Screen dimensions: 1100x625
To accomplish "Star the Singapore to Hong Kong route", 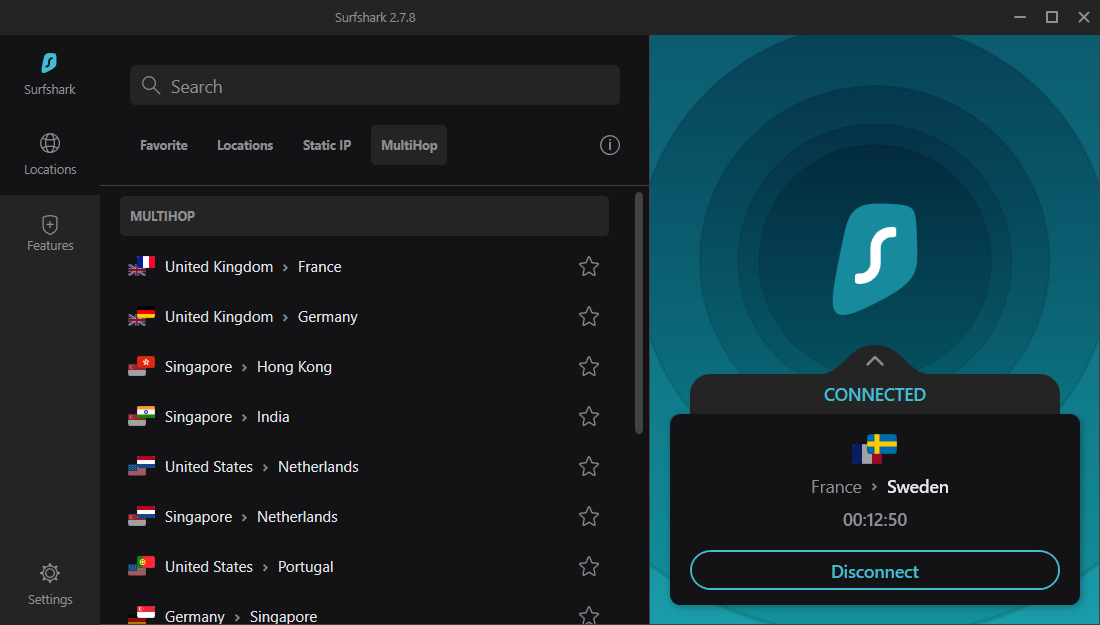I will pos(589,366).
